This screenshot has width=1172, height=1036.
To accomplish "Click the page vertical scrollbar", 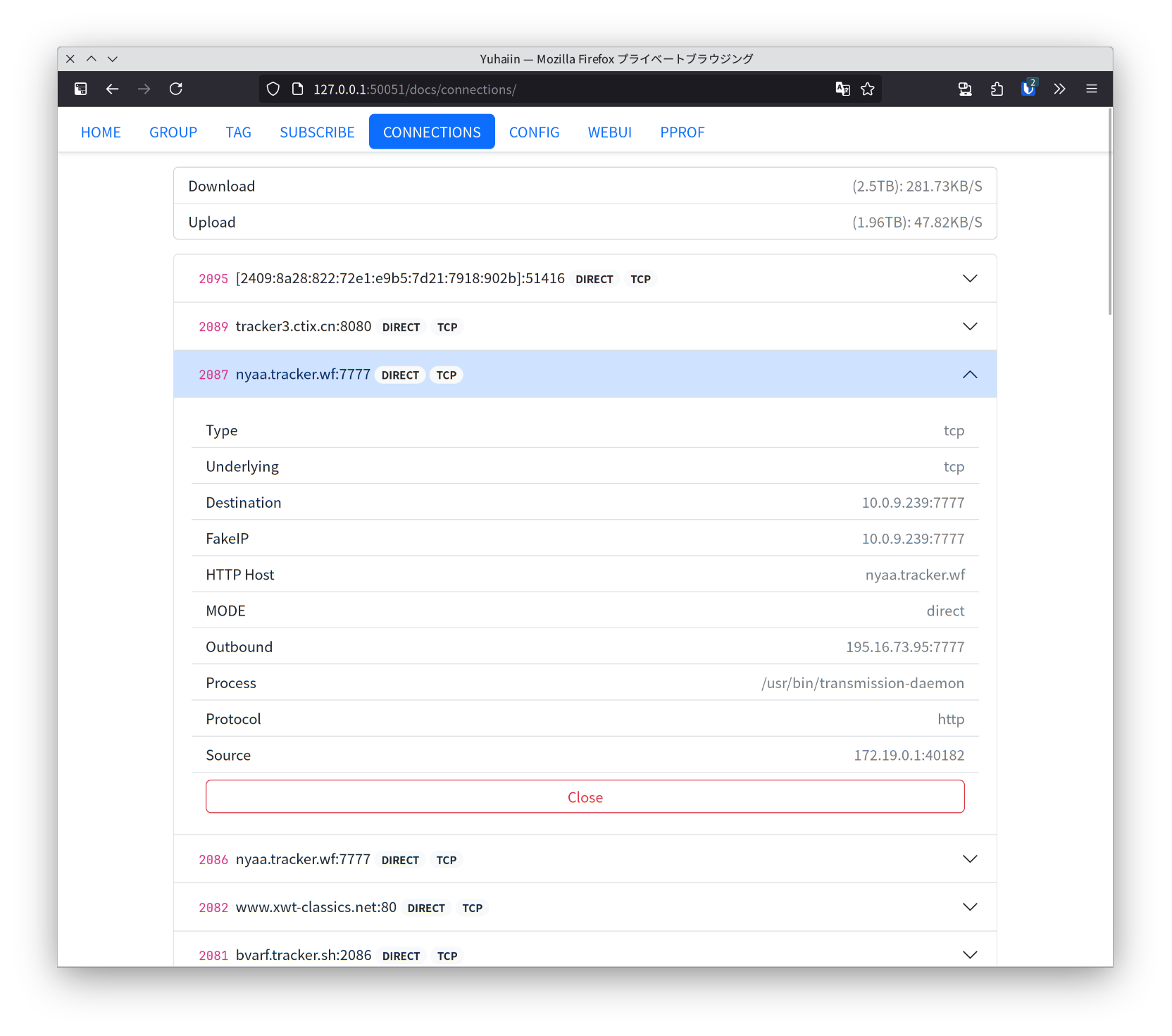I will [1109, 211].
